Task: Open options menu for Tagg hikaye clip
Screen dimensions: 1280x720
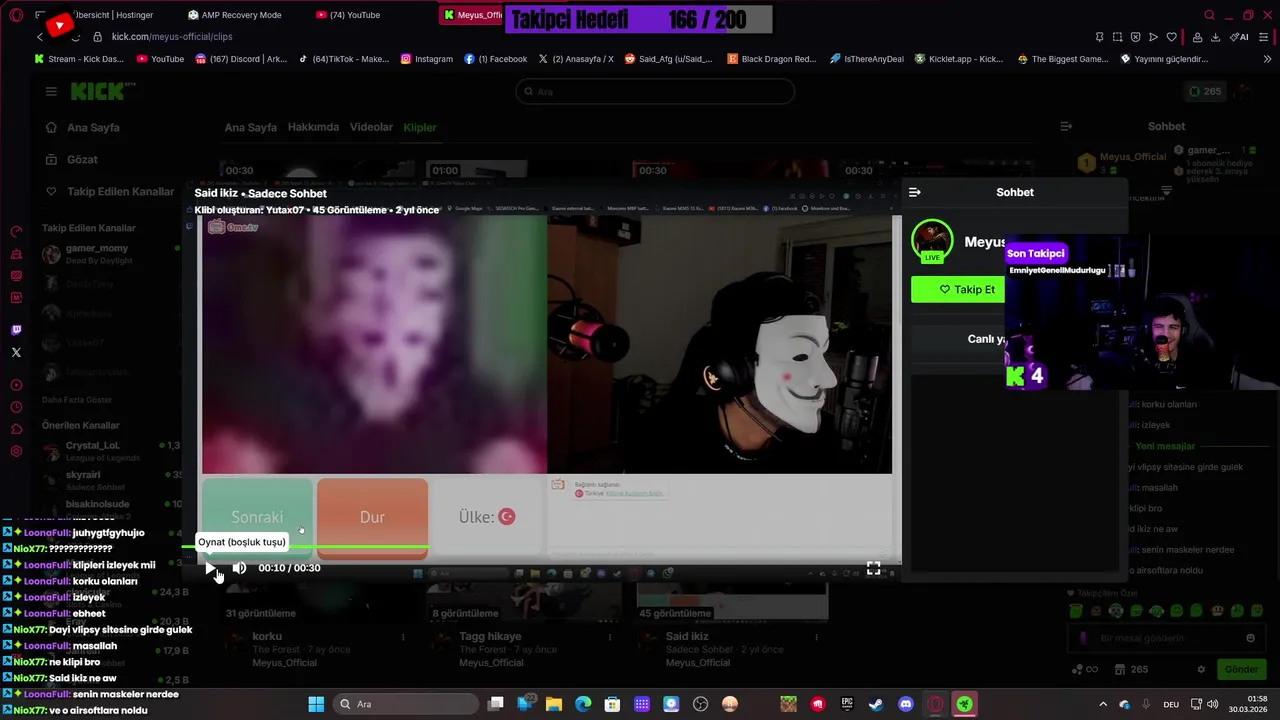Action: [x=610, y=637]
